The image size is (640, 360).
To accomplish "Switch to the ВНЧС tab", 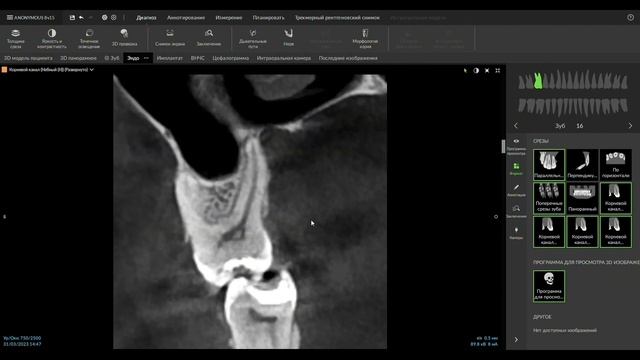I will (198, 58).
